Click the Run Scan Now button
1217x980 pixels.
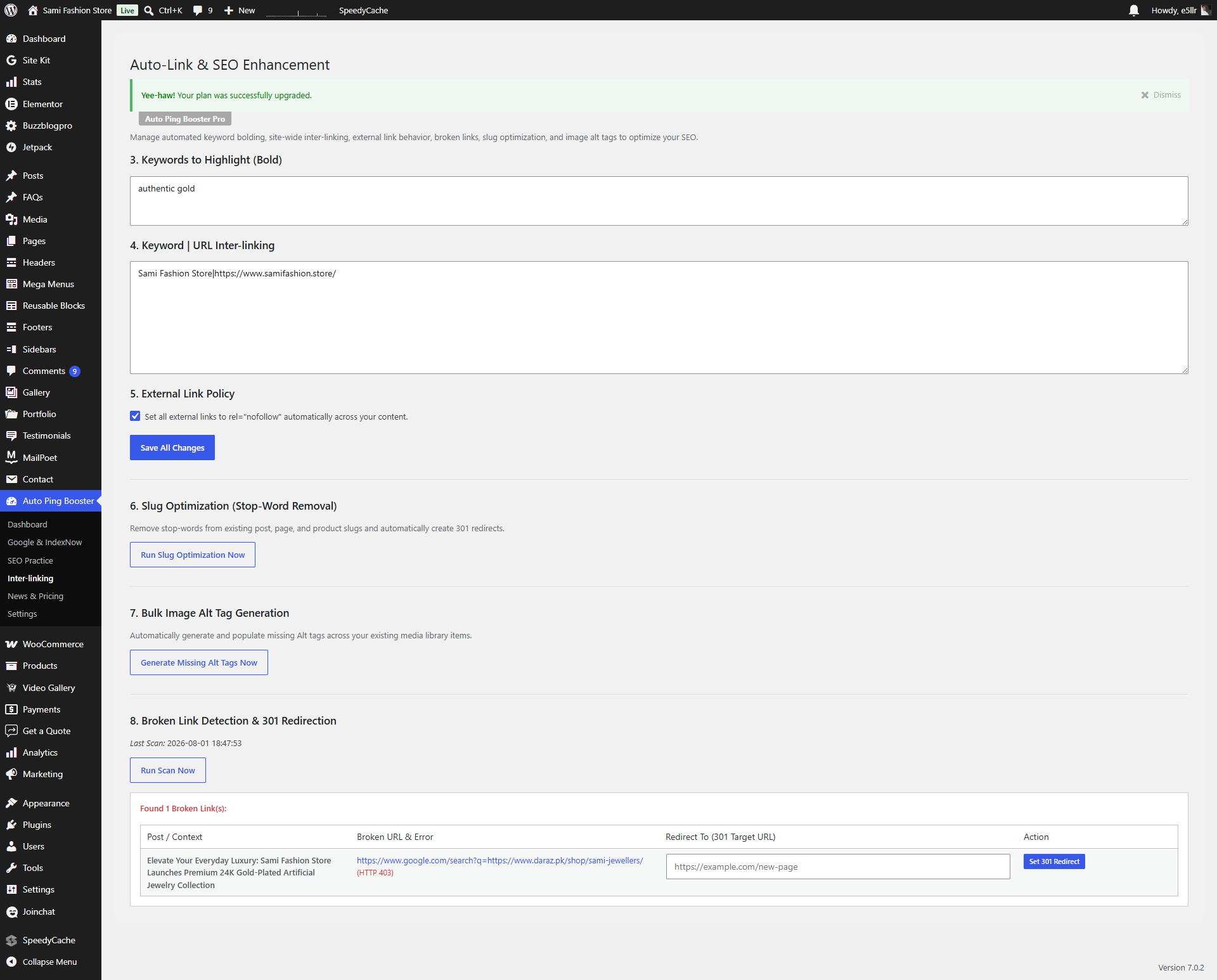click(x=168, y=770)
